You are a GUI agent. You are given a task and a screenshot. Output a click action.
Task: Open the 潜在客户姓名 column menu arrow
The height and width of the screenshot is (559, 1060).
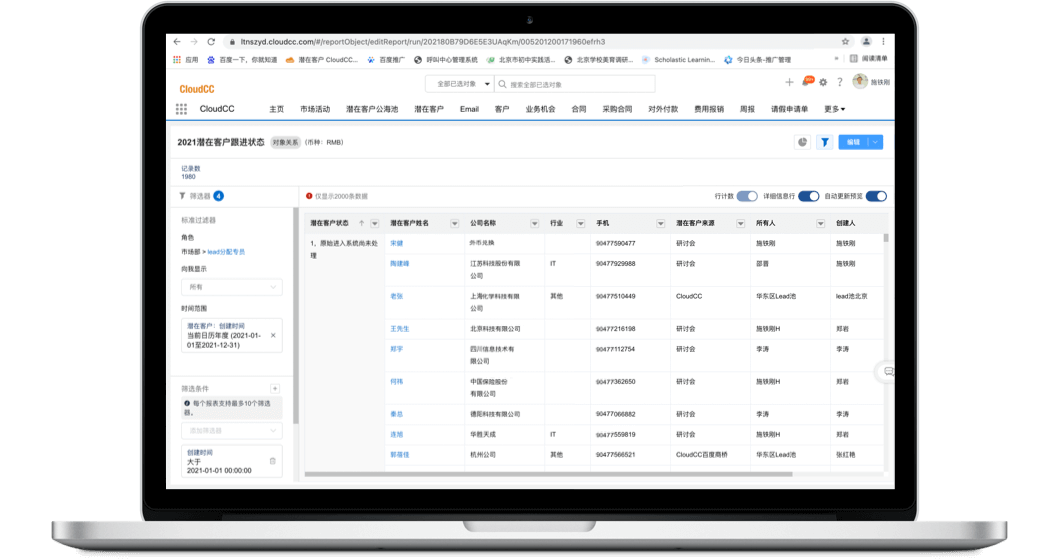[x=454, y=224]
